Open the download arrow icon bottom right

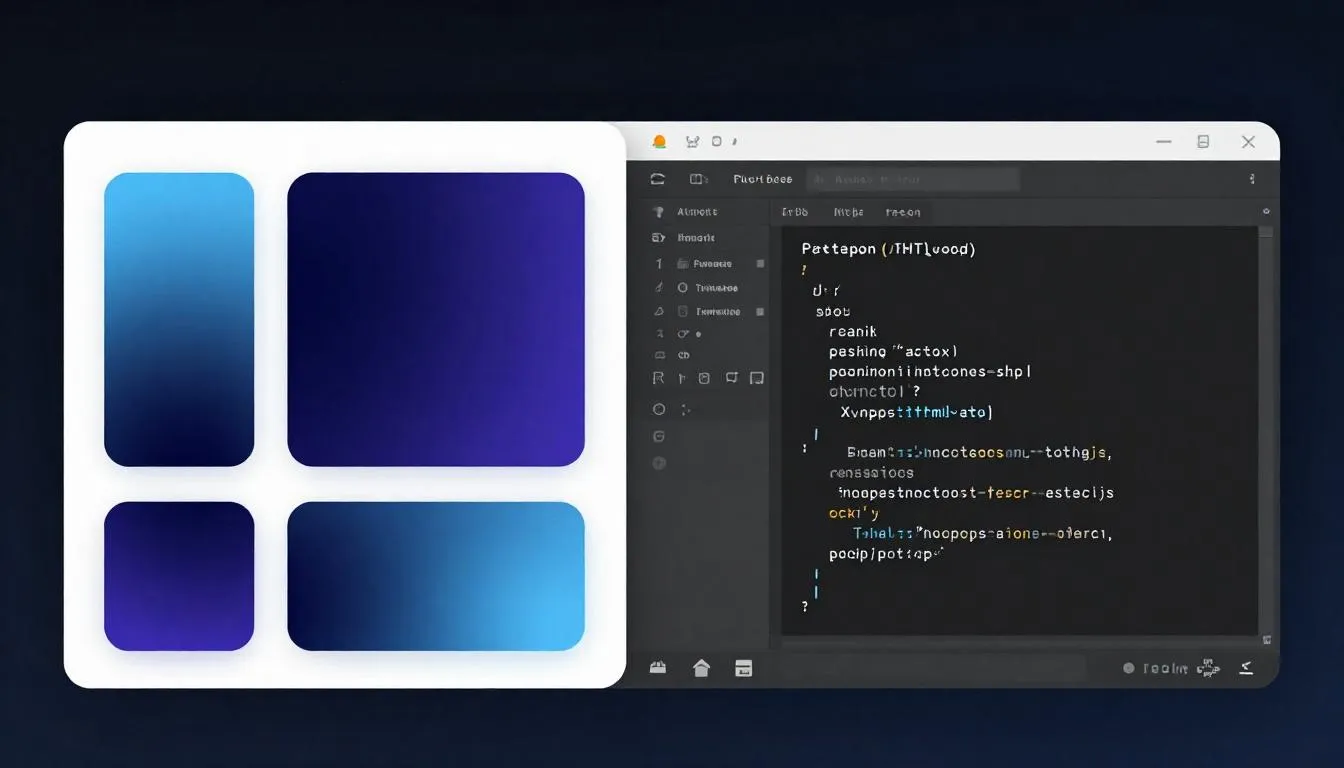(x=1246, y=668)
